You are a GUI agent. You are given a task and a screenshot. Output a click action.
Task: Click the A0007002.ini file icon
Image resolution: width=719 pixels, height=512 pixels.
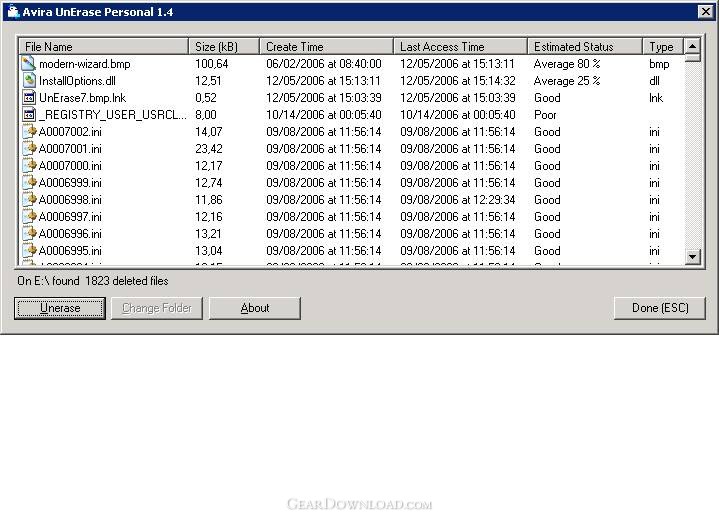point(29,132)
